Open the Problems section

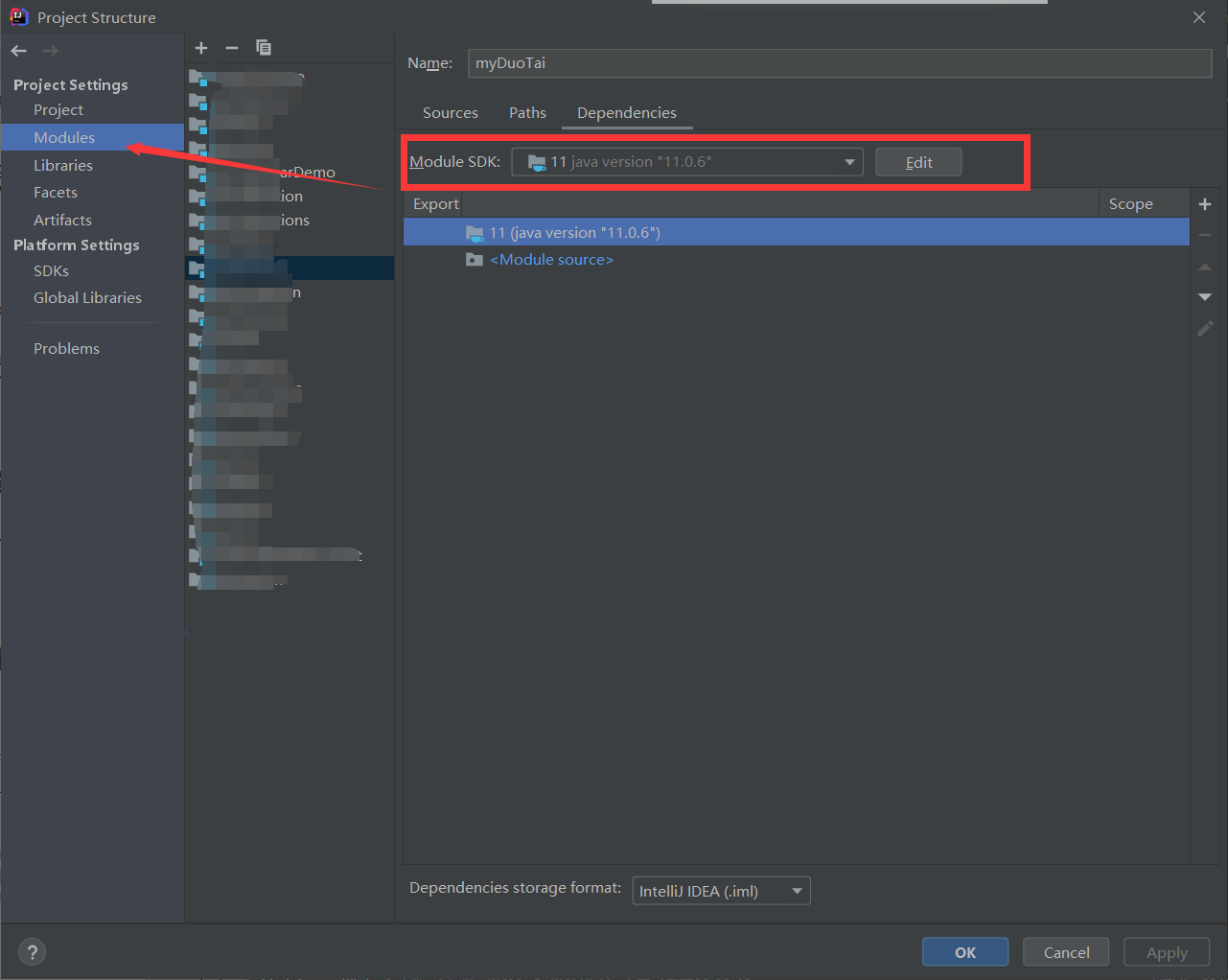coord(66,348)
